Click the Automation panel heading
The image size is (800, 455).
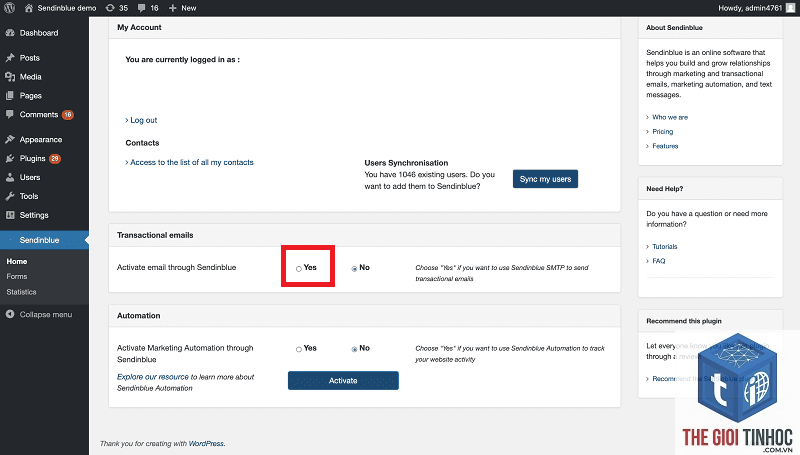point(139,316)
